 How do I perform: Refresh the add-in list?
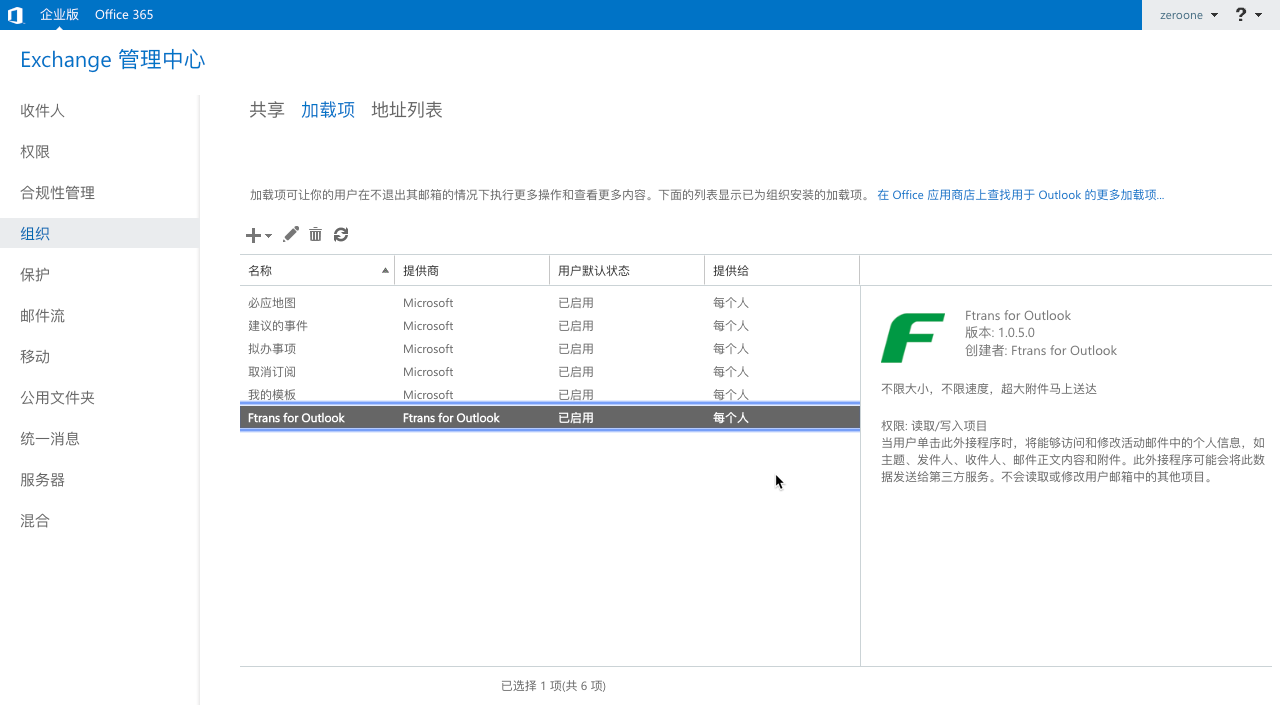[340, 234]
